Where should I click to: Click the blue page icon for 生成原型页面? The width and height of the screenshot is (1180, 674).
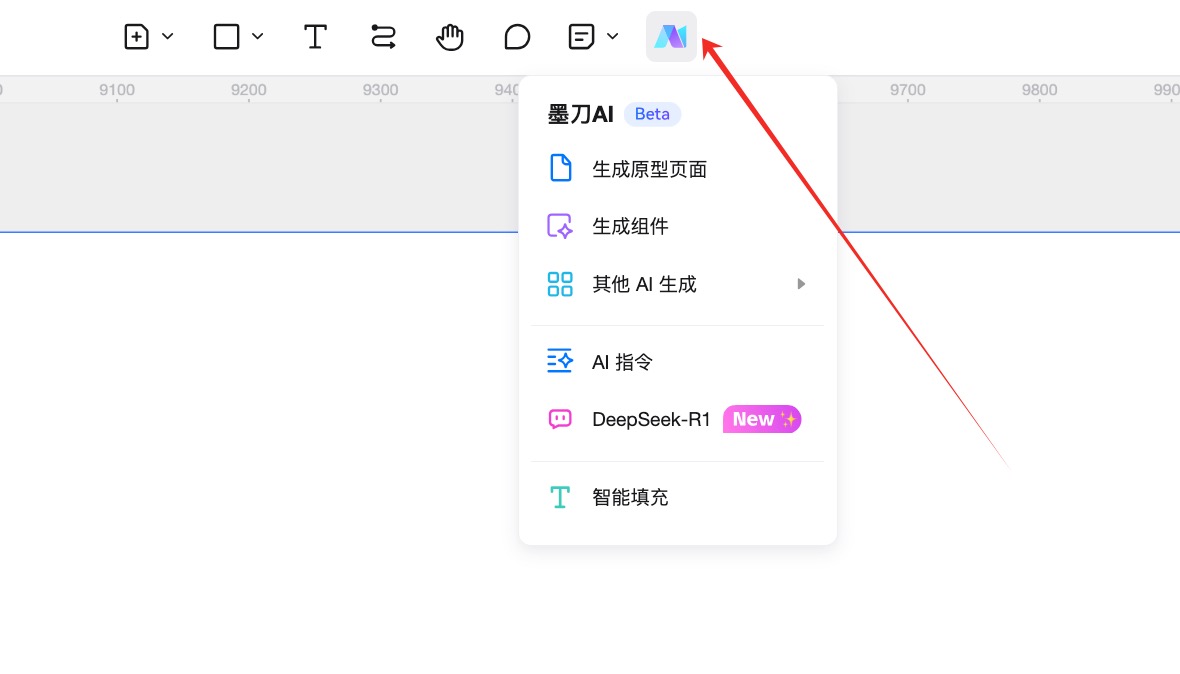pos(560,168)
